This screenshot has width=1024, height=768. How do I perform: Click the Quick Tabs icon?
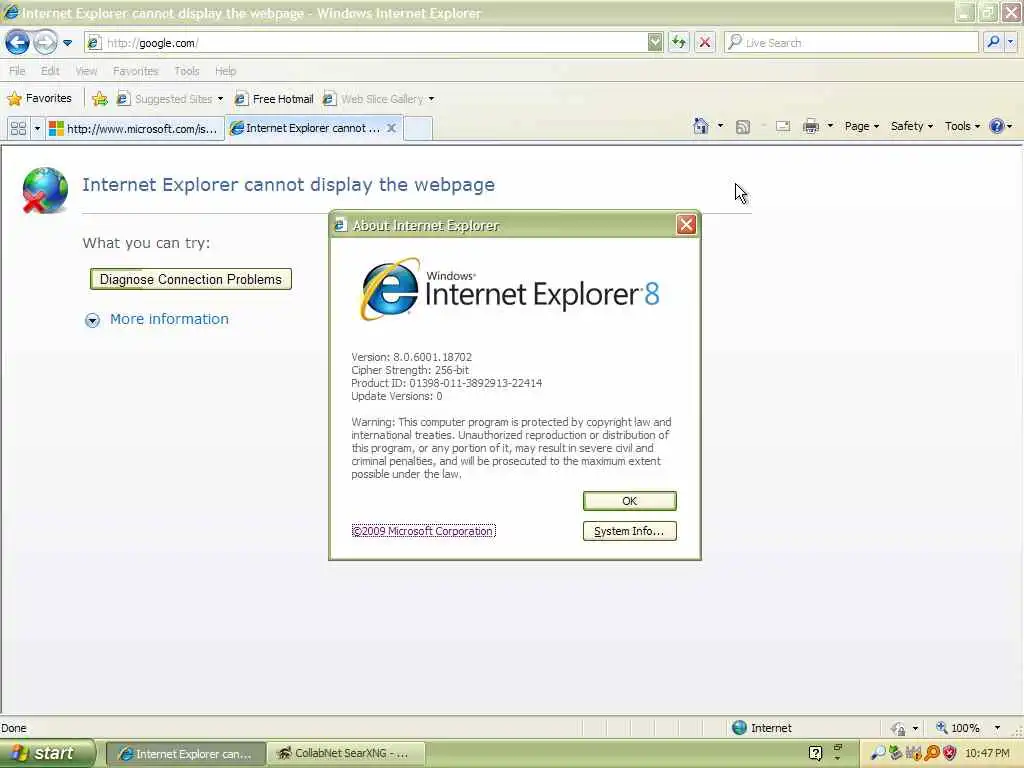pyautogui.click(x=18, y=128)
